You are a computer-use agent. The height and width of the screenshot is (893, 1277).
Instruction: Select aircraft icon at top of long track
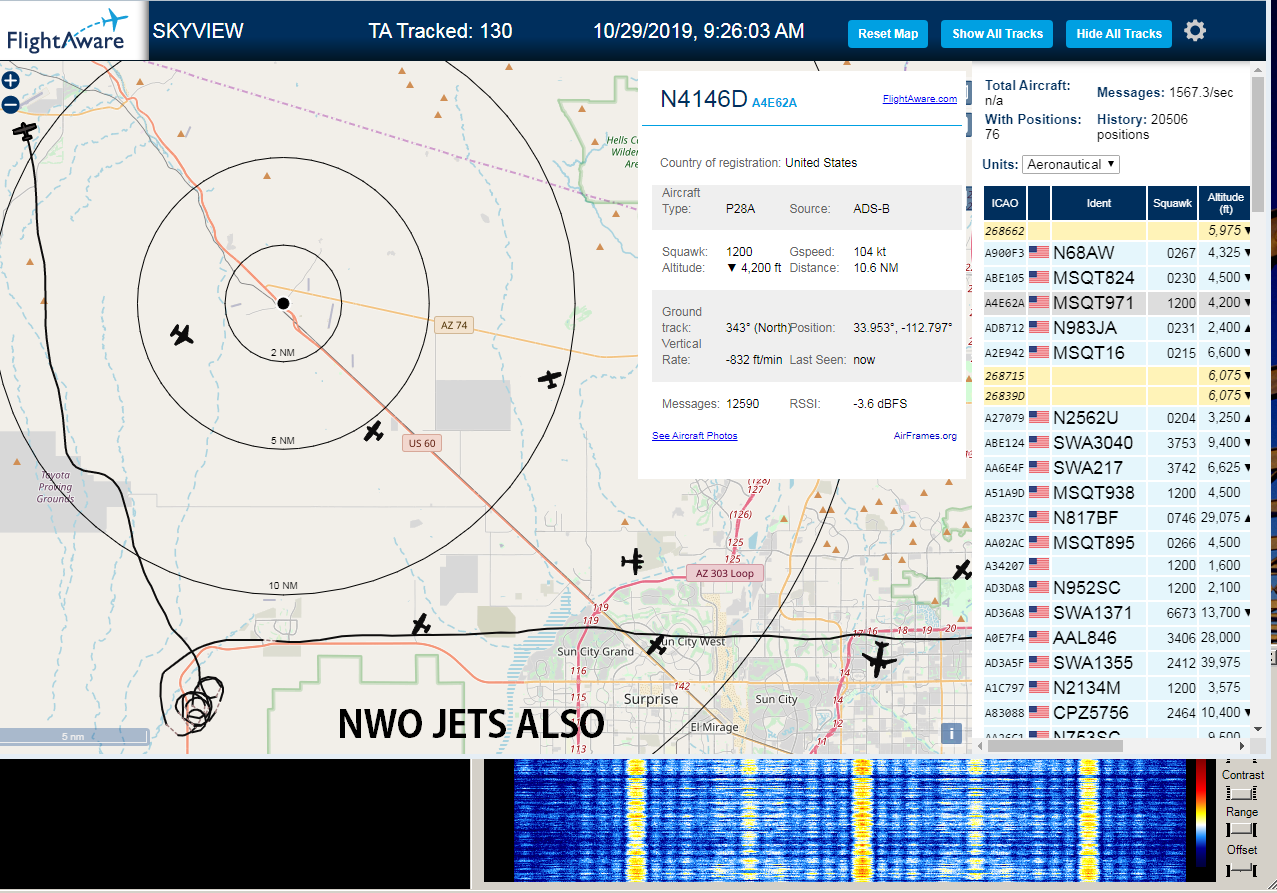pyautogui.click(x=25, y=131)
